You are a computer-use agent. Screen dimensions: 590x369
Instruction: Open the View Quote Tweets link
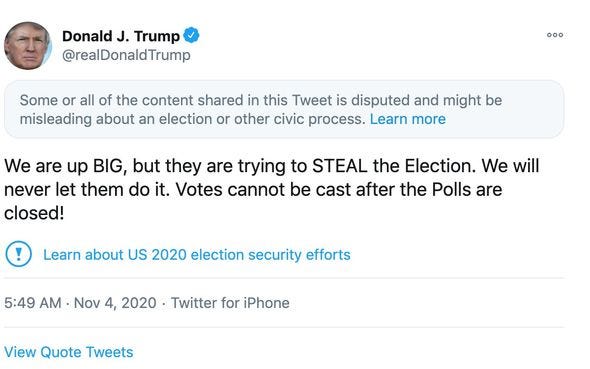68,352
